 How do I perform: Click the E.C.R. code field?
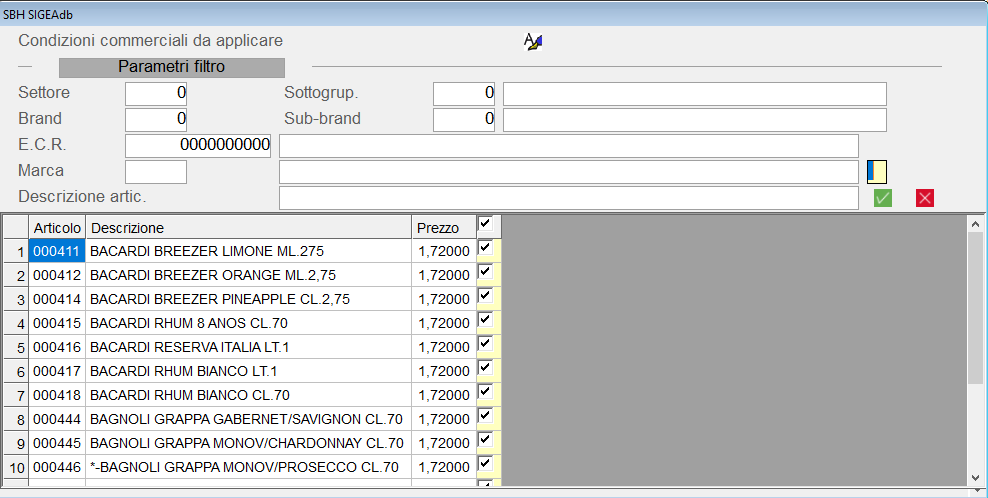(198, 146)
